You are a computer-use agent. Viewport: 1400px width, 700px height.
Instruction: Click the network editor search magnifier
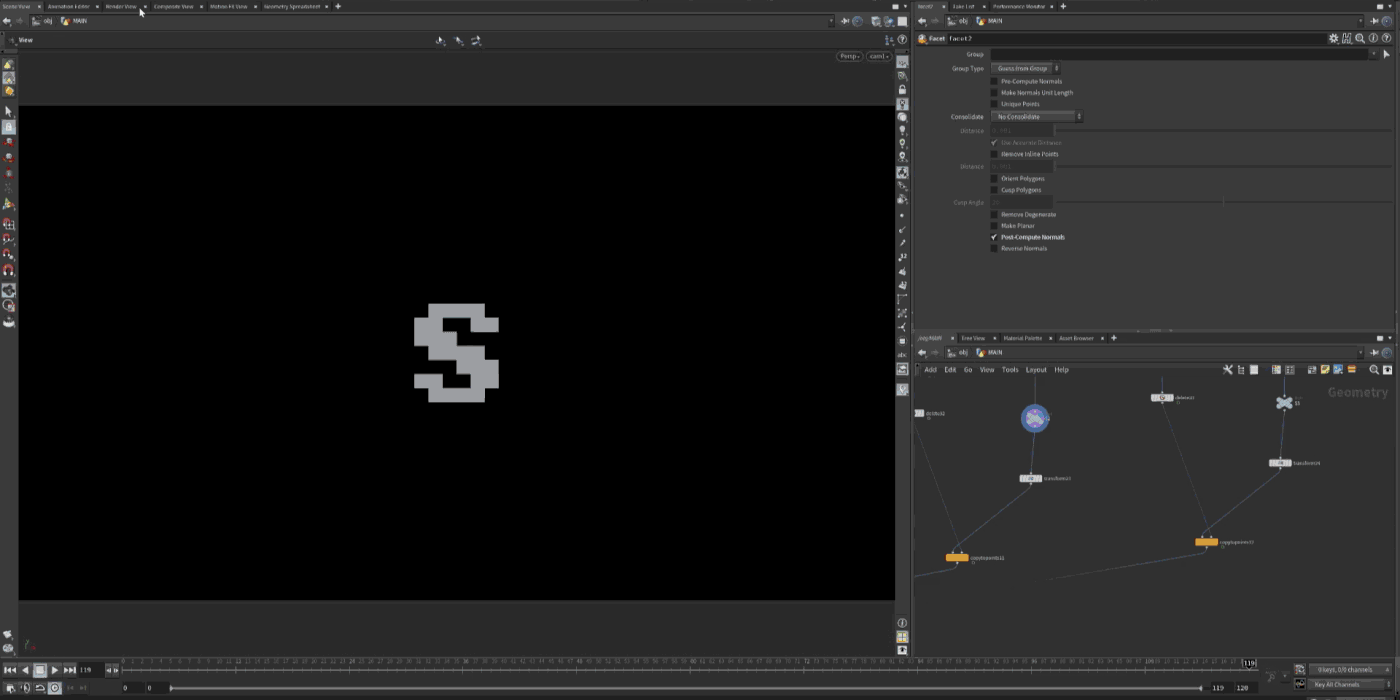tap(1373, 370)
